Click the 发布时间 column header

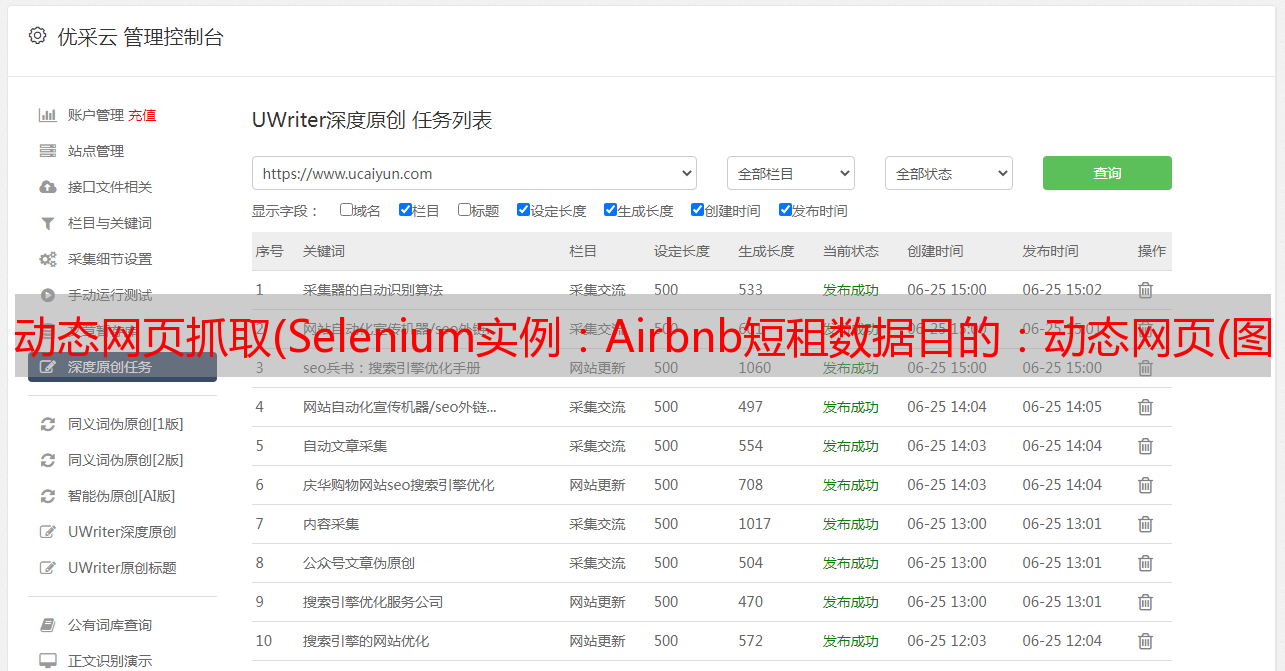coord(1050,251)
